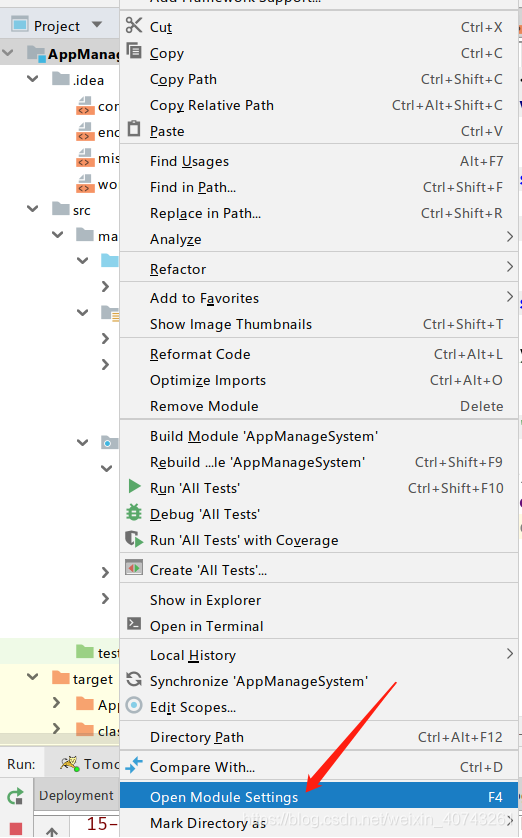522x838 pixels.
Task: Open the Project view dropdown arrow
Action: pos(97,25)
